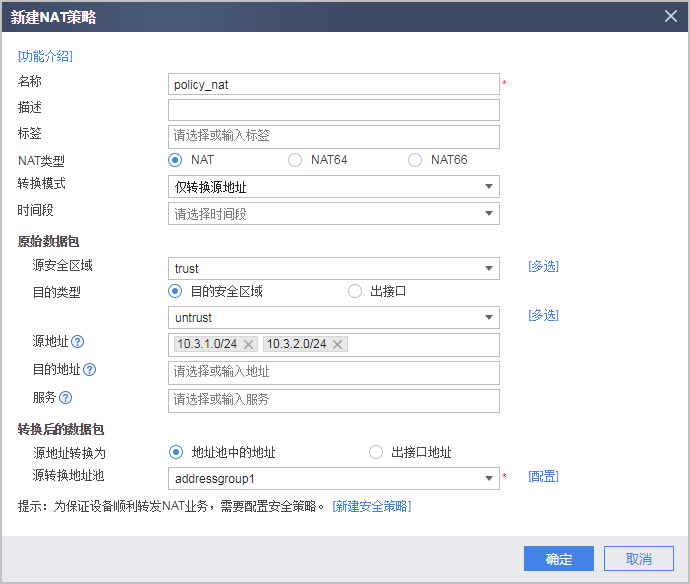The height and width of the screenshot is (584, 690).
Task: Click 多选 link beside untrust zone
Action: coord(543,316)
